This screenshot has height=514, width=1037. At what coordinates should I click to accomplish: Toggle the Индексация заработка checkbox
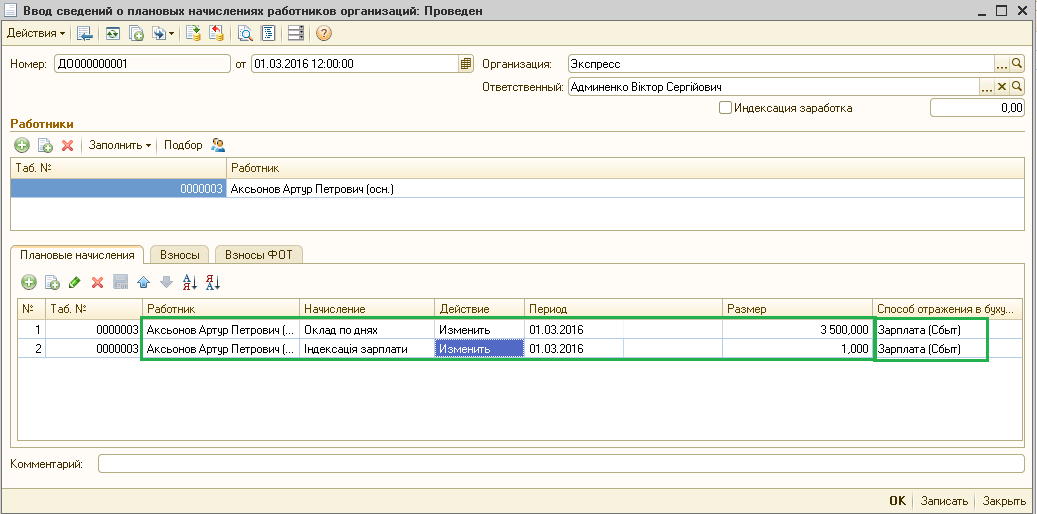(x=725, y=108)
